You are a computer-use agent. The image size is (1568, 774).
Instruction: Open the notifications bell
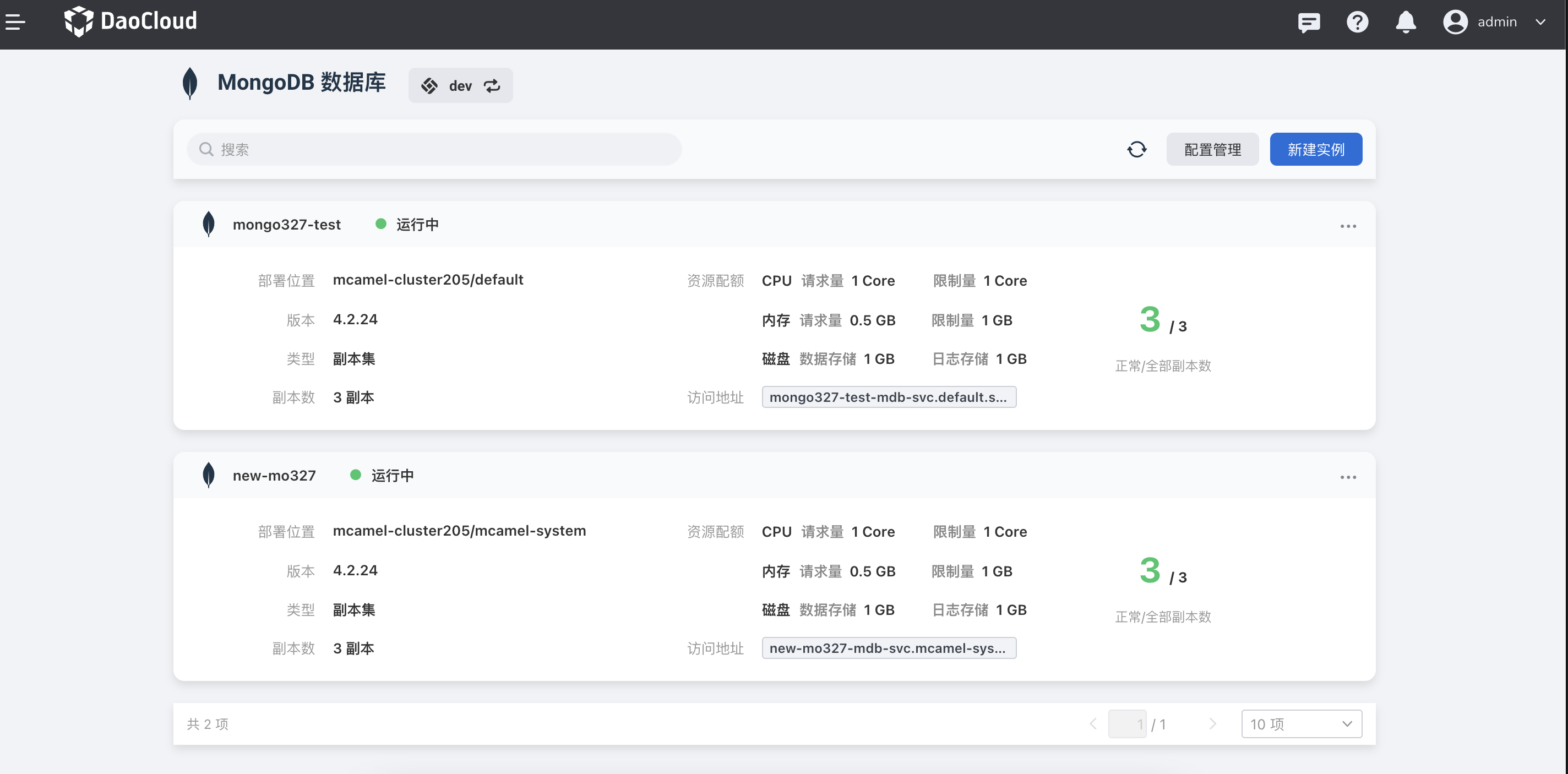1405,23
